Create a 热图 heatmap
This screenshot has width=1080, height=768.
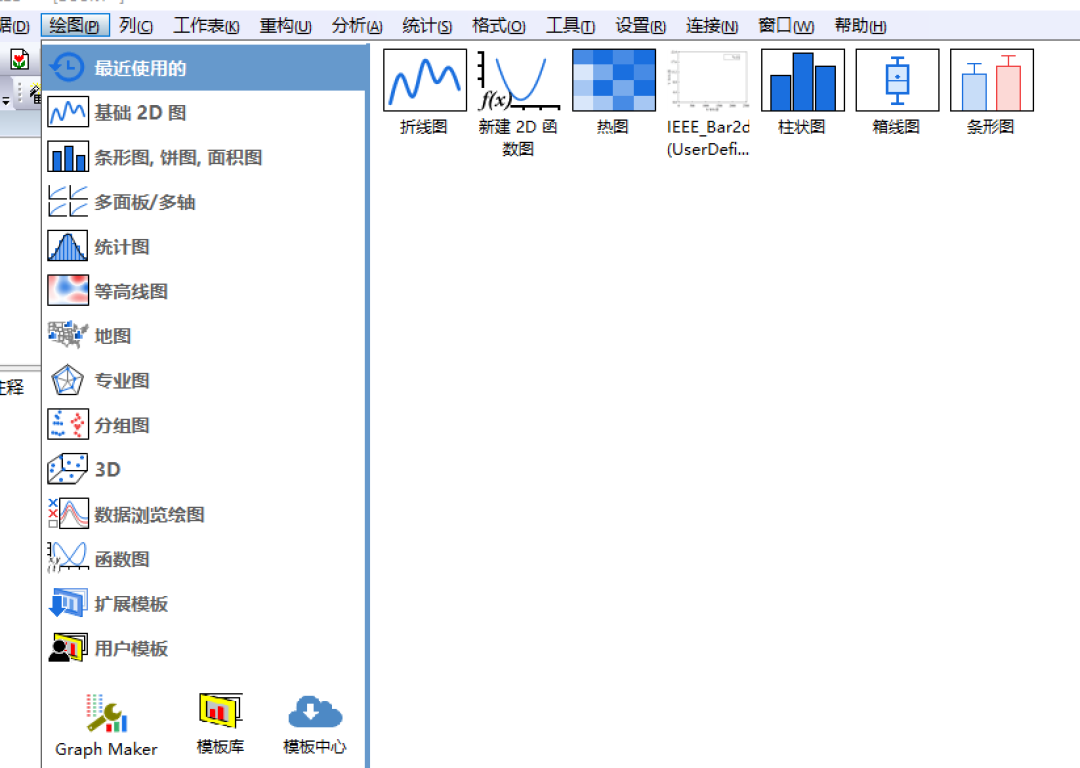click(613, 92)
